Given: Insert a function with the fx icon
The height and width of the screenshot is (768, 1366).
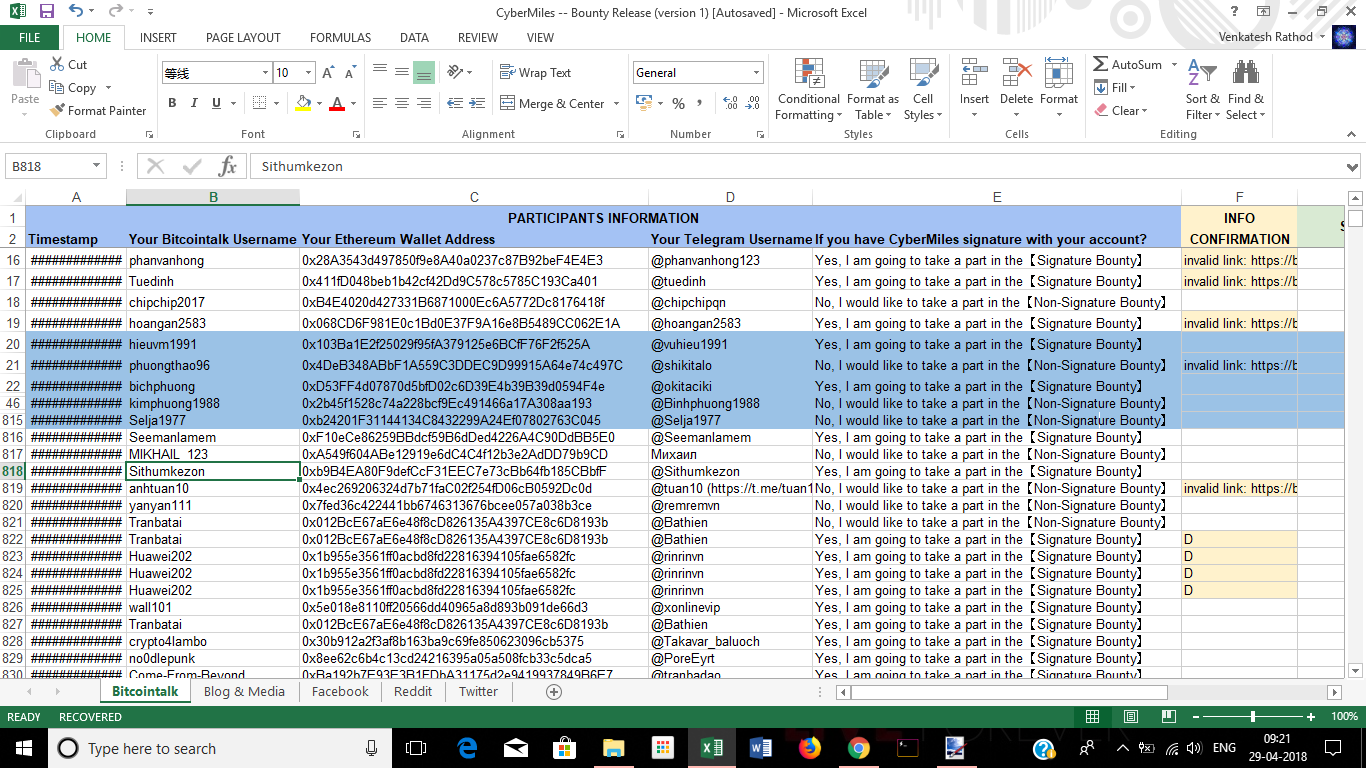Looking at the screenshot, I should (227, 166).
